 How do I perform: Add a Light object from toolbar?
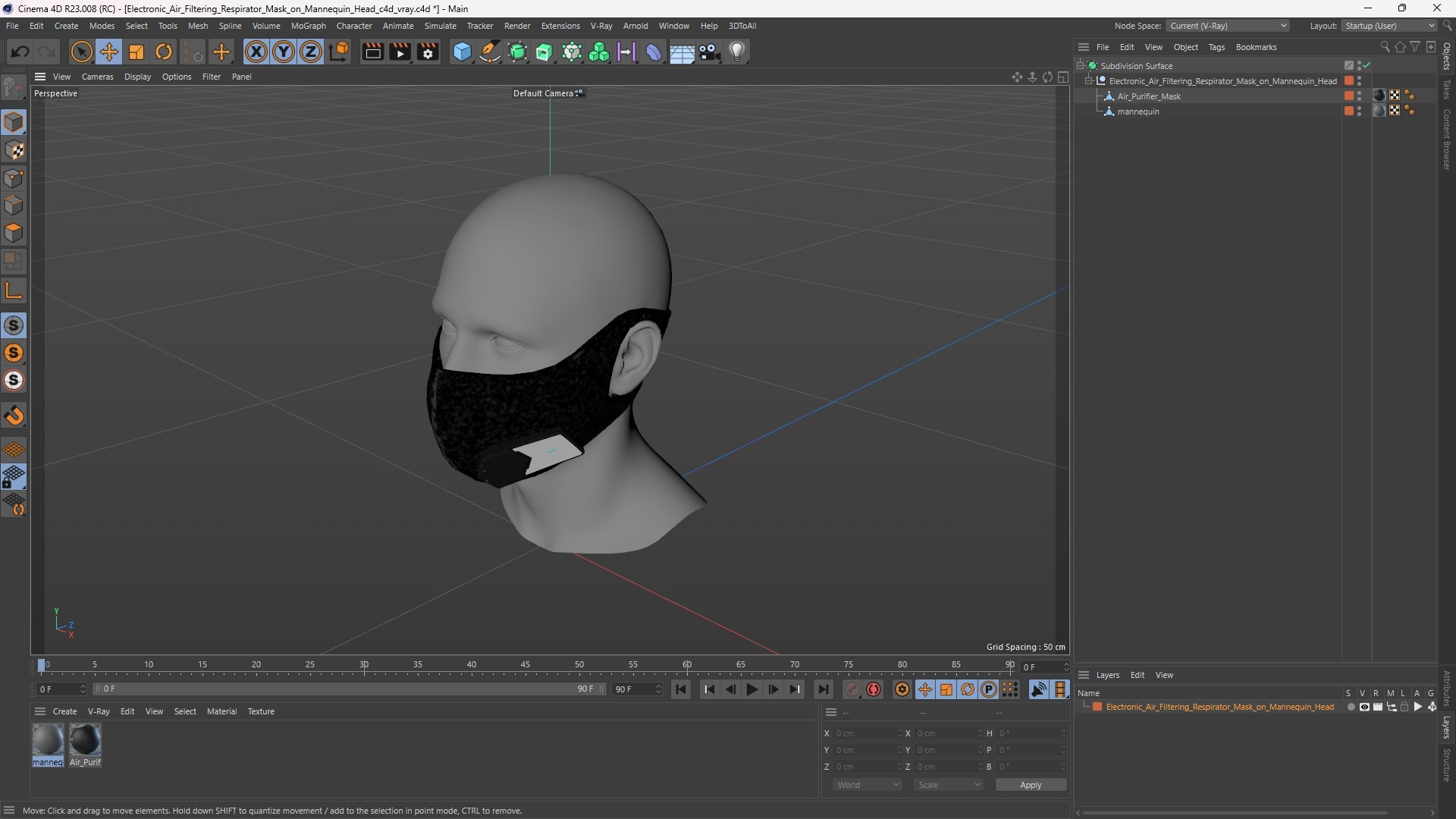[x=737, y=52]
